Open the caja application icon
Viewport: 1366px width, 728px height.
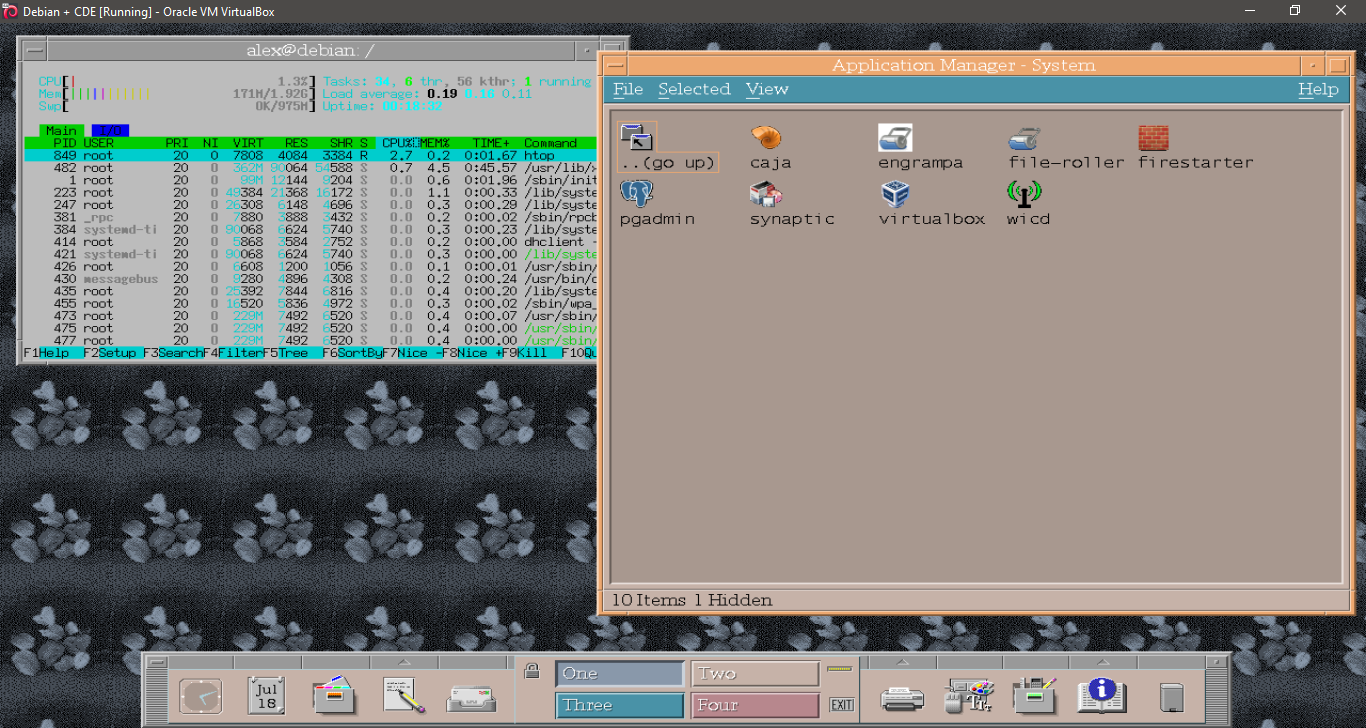click(x=765, y=138)
